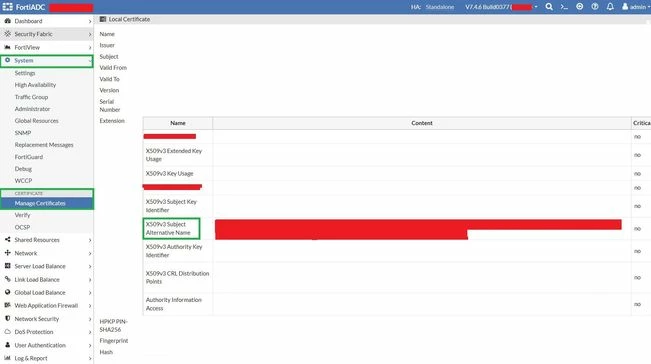Screen dimensions: 651x364
Task: Open Traffic Group page
Action: [31, 97]
